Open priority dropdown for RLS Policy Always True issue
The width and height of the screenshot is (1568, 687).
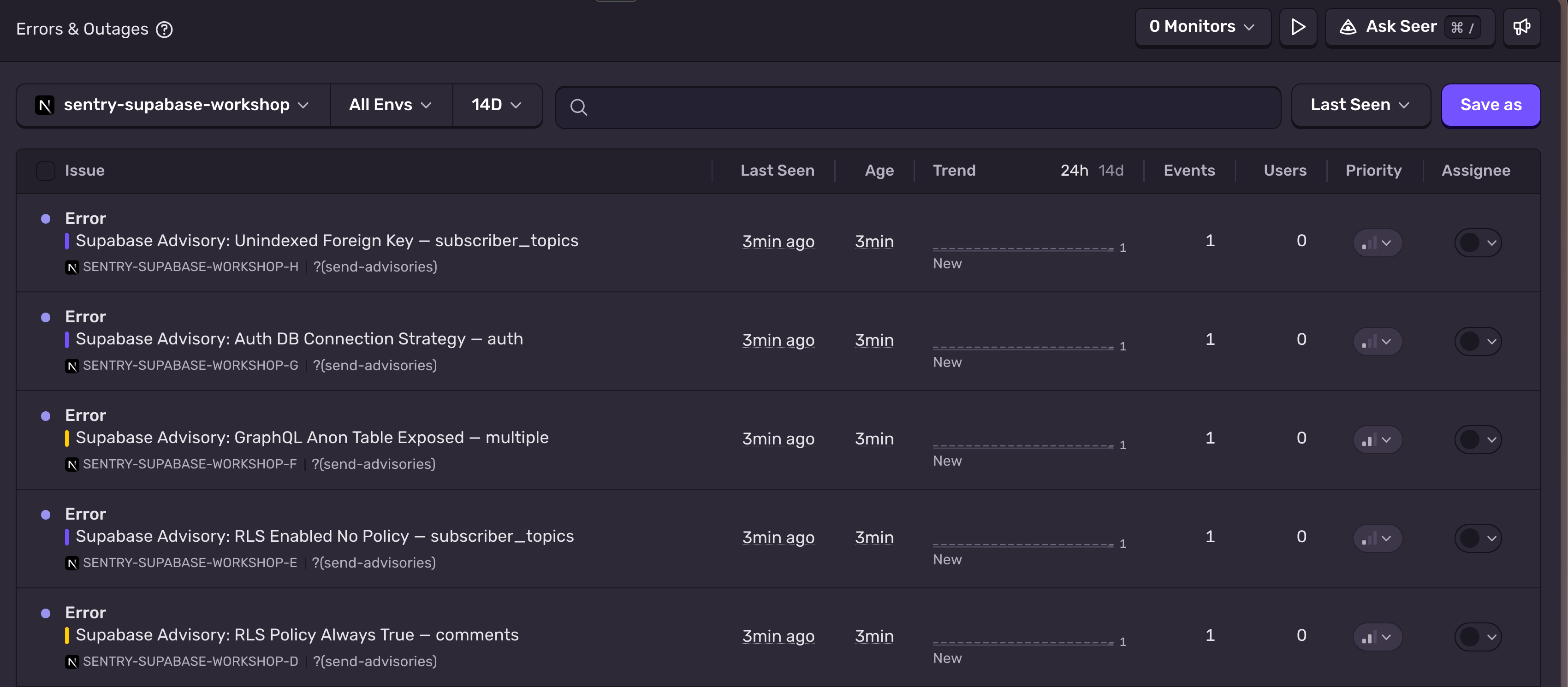click(x=1377, y=637)
